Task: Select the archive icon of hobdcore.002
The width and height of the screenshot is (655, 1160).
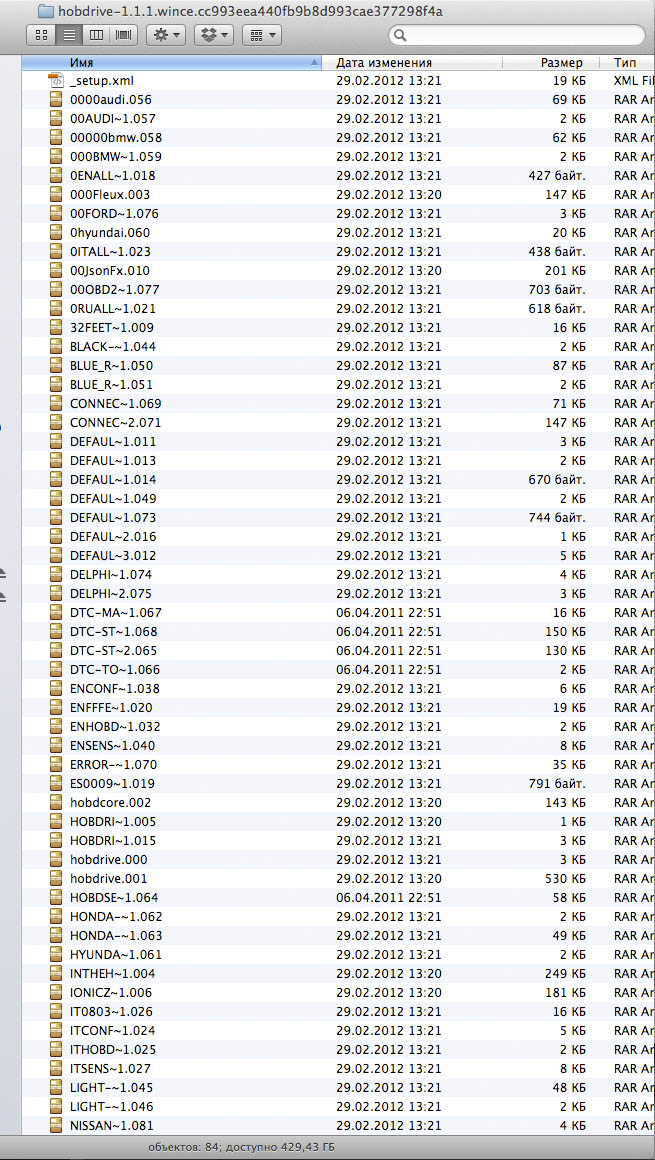Action: [57, 803]
